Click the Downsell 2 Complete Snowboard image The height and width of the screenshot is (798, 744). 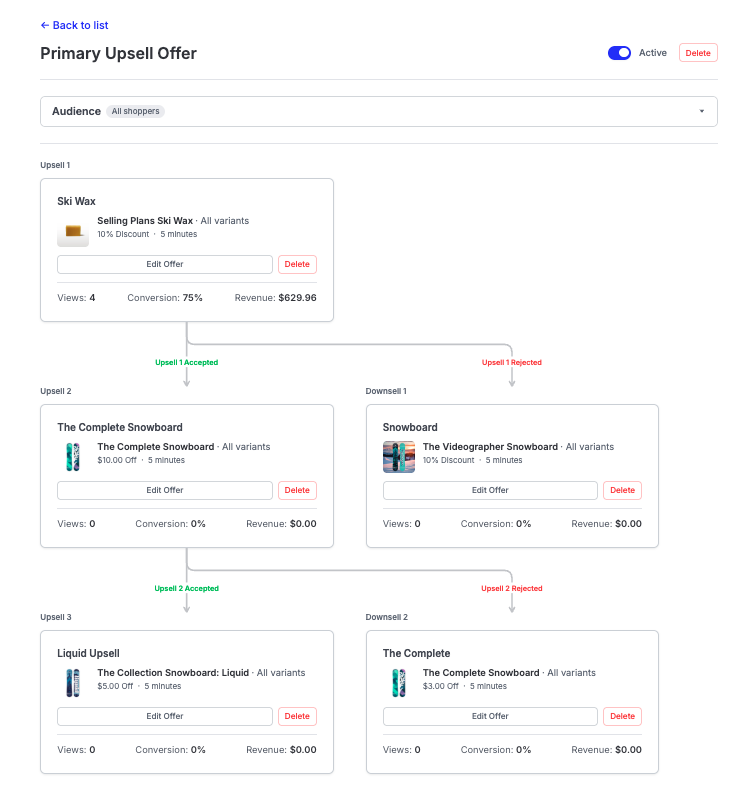pos(398,683)
